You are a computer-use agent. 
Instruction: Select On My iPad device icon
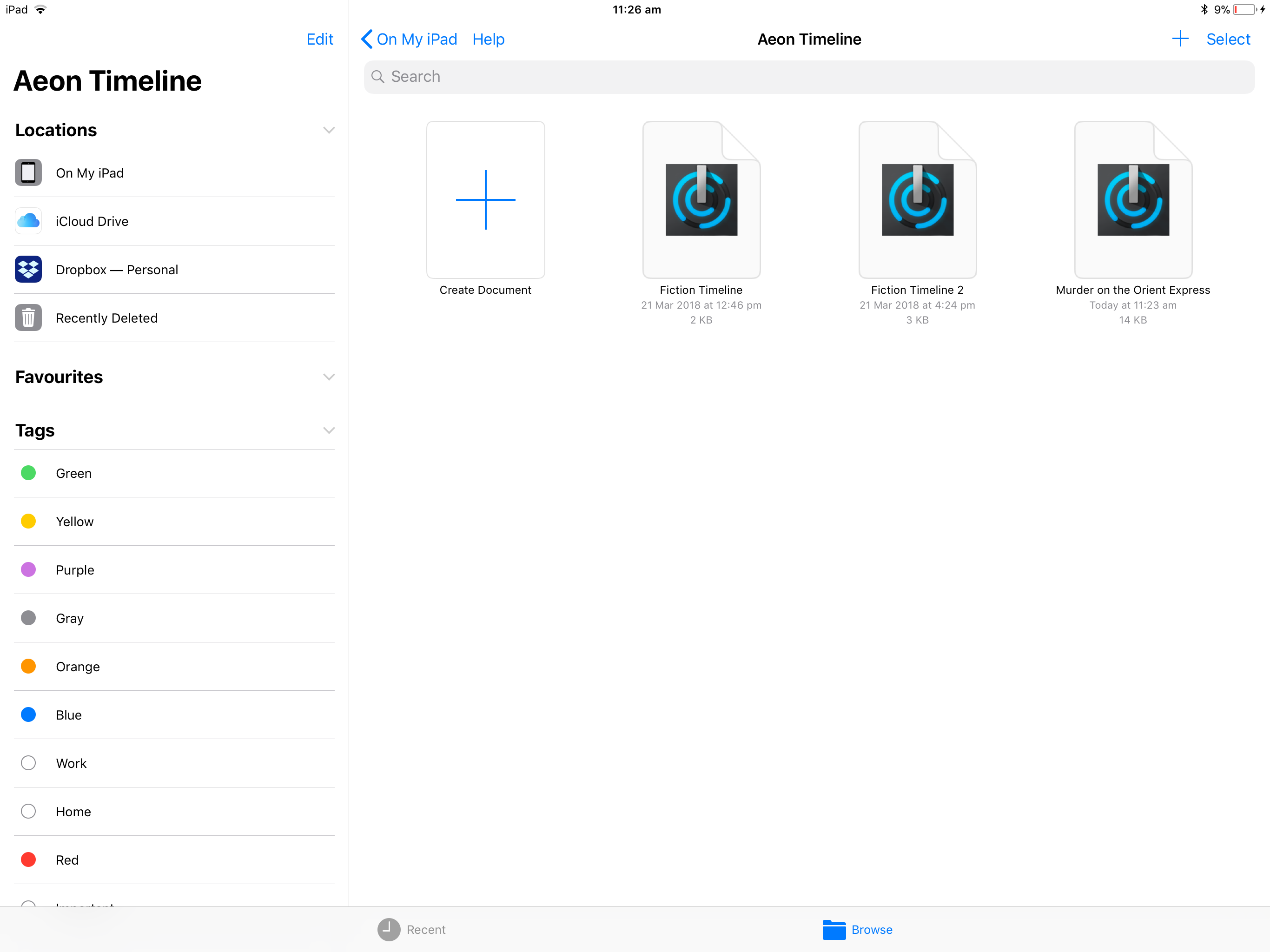(28, 173)
